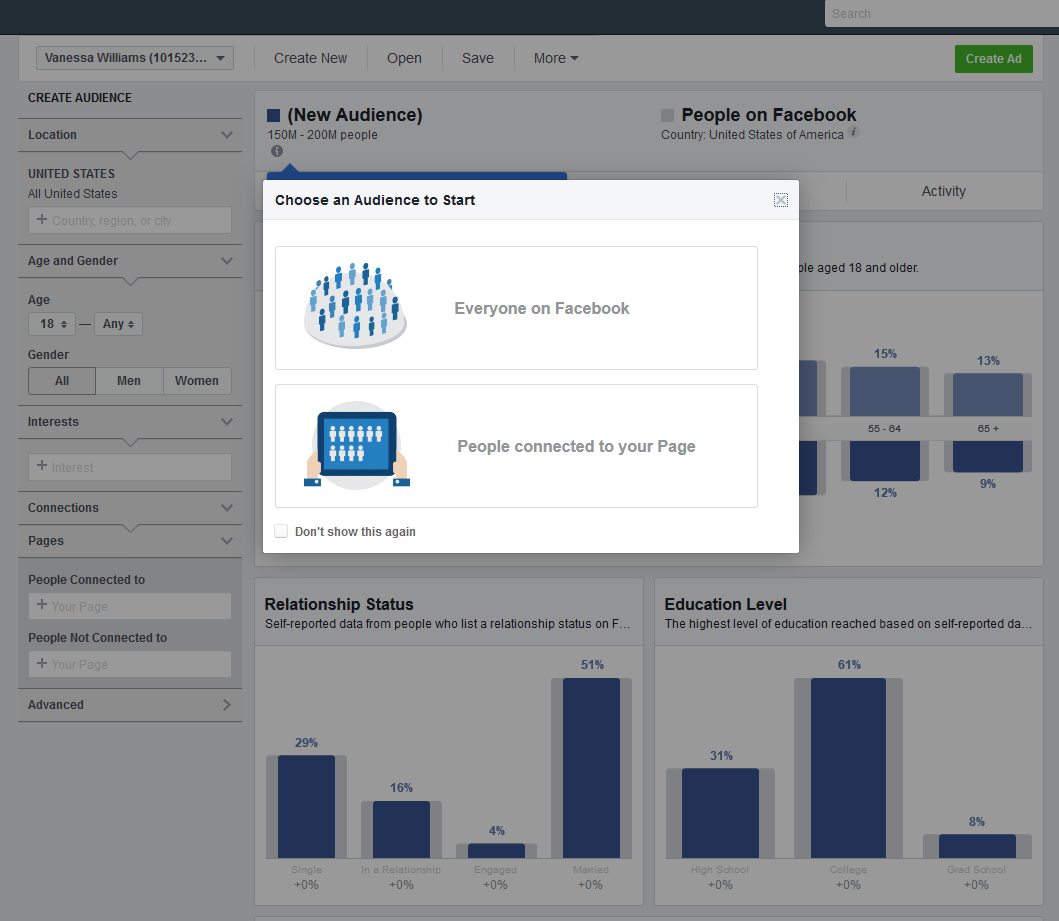Viewport: 1059px width, 921px height.
Task: Enable the Don't show this again checkbox
Action: (281, 530)
